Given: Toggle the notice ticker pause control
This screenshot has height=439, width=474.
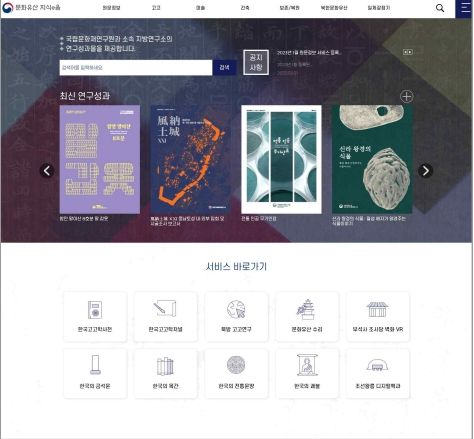Looking at the screenshot, I should 408,52.
